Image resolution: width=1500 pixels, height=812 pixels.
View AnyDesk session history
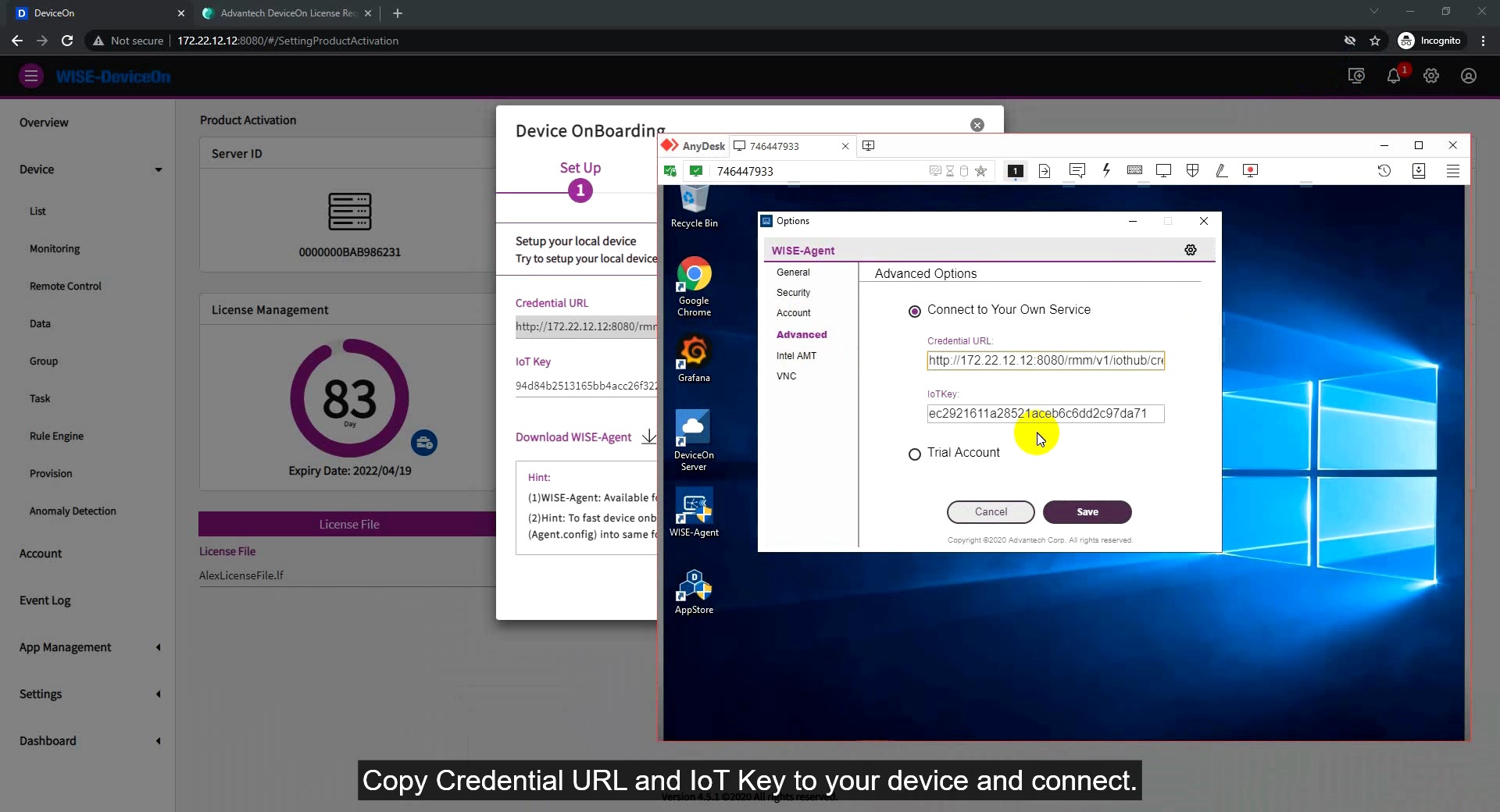point(1384,171)
